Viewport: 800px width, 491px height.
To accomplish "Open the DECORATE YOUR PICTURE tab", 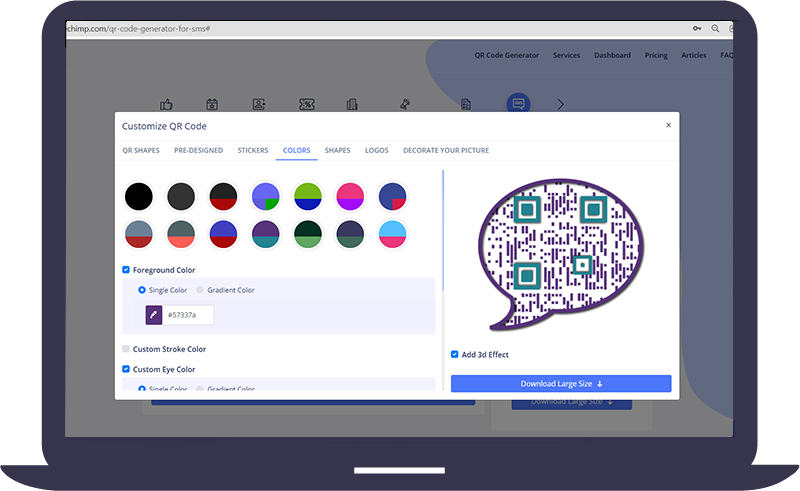I will coord(446,151).
